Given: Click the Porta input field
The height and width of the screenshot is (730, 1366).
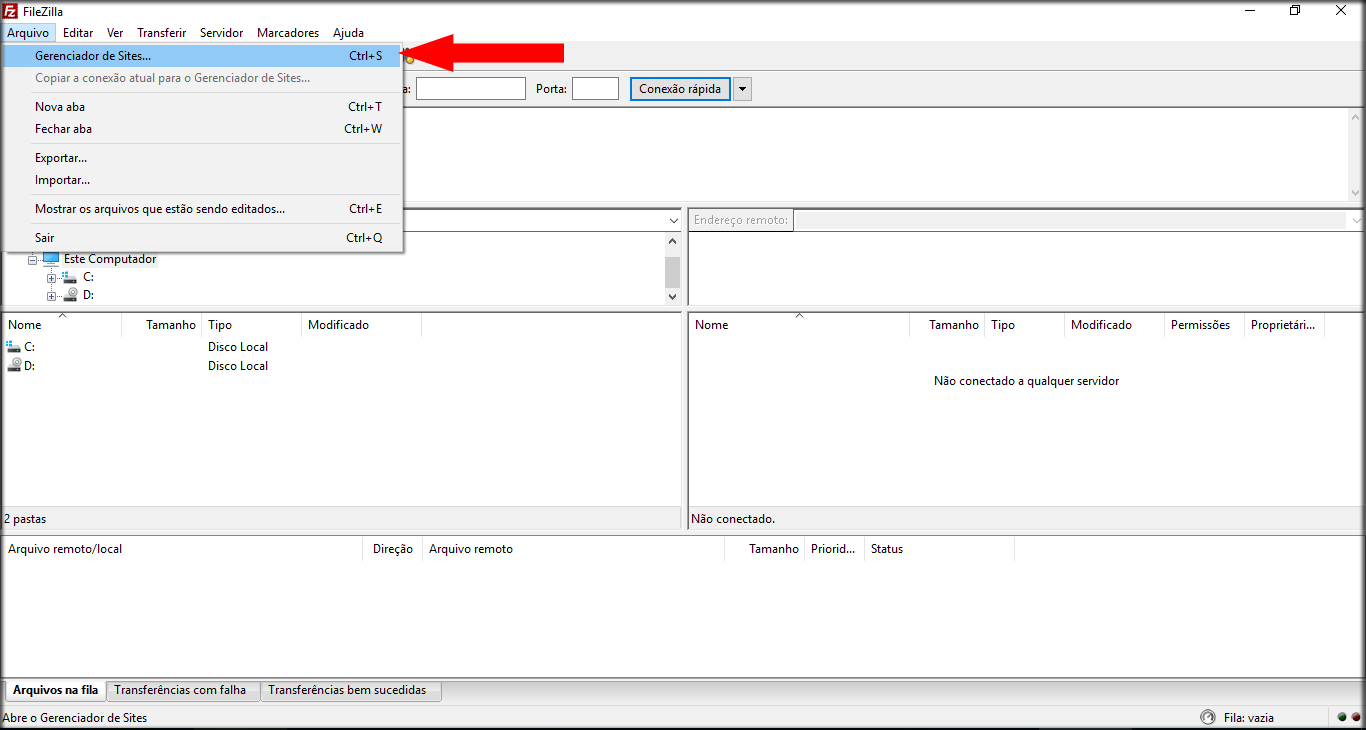Looking at the screenshot, I should [x=595, y=89].
